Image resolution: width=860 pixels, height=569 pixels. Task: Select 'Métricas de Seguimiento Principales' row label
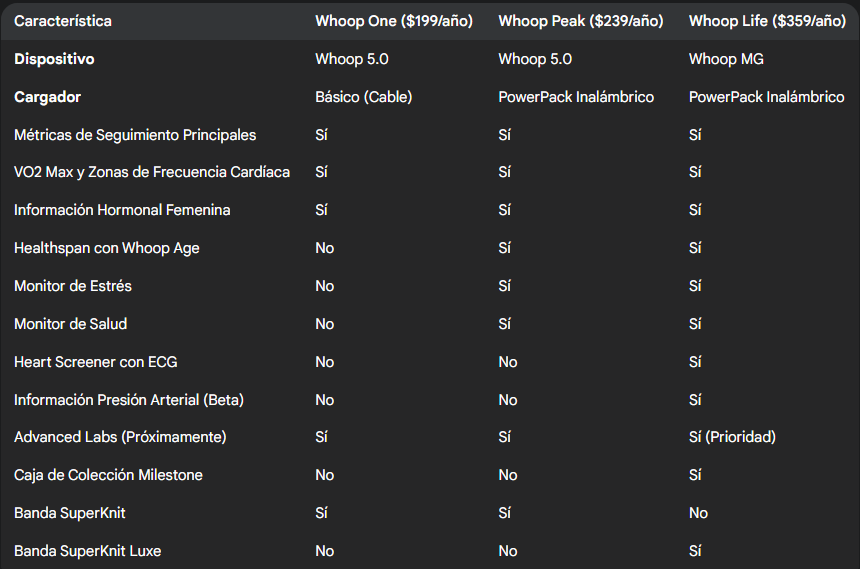pyautogui.click(x=135, y=135)
